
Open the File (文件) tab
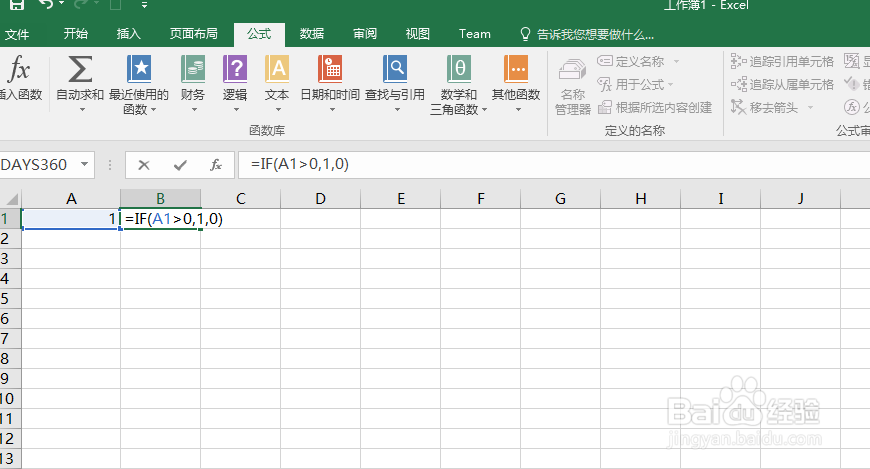coord(17,34)
